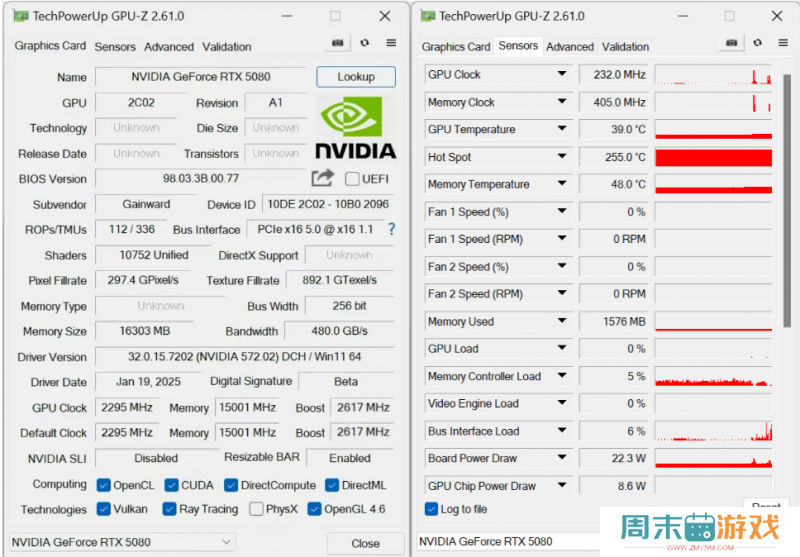Click the refresh icon in Sensors window
This screenshot has height=557, width=800.
pyautogui.click(x=757, y=43)
